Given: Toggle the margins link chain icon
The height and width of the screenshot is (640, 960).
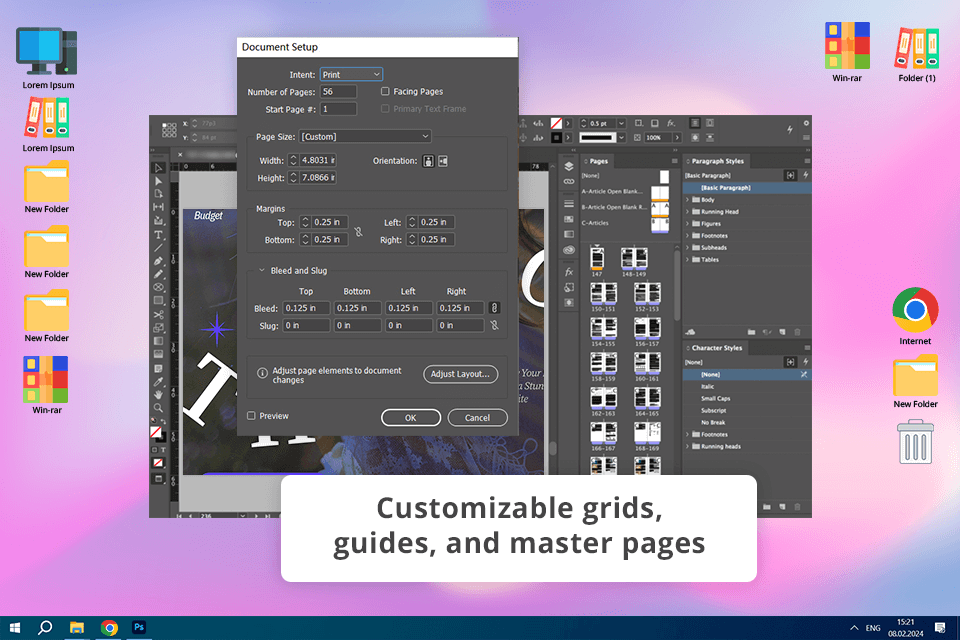Looking at the screenshot, I should (359, 232).
